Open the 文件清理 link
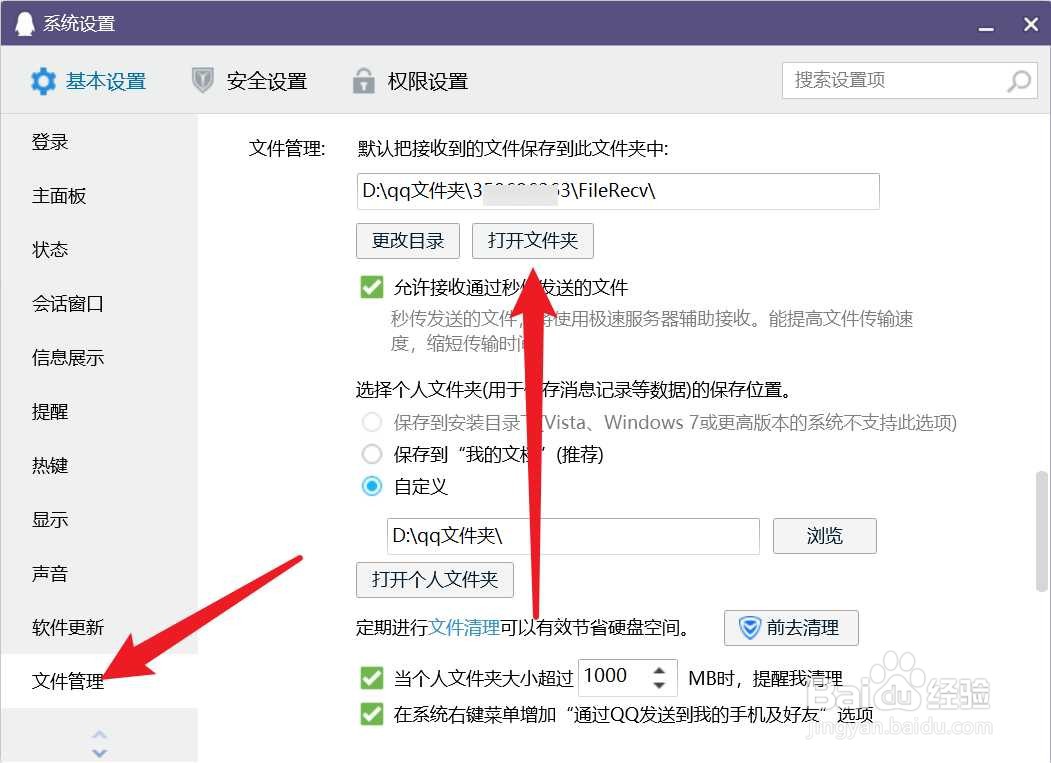 464,628
